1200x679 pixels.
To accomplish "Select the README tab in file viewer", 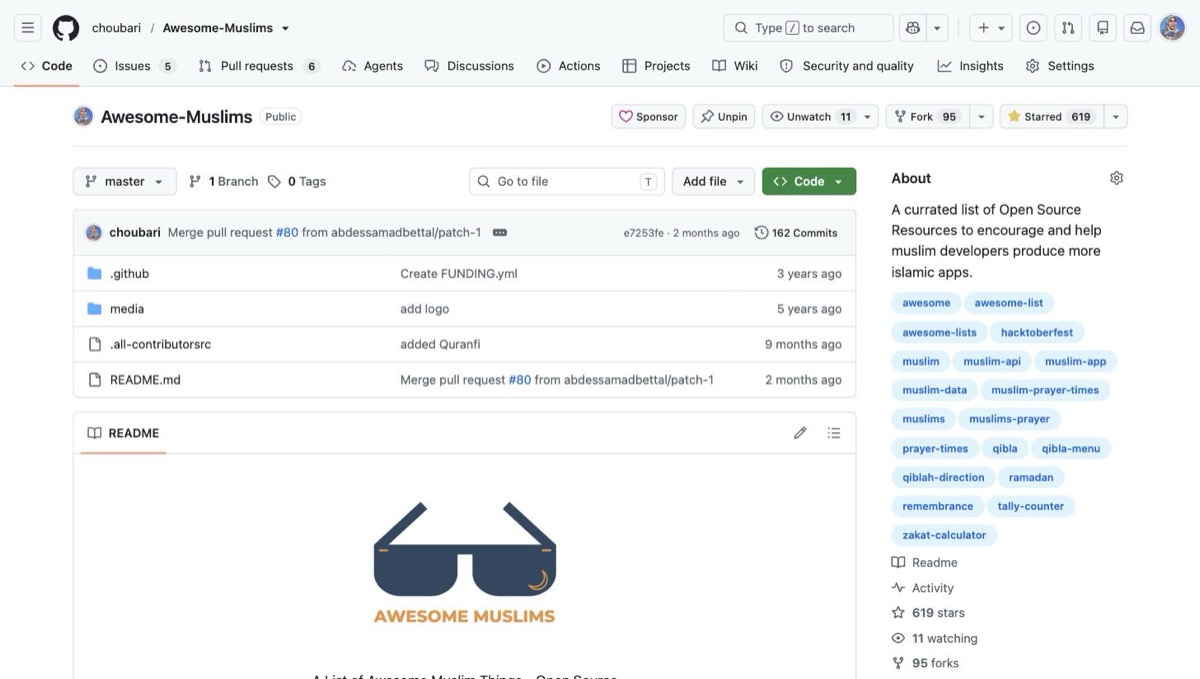I will point(123,433).
